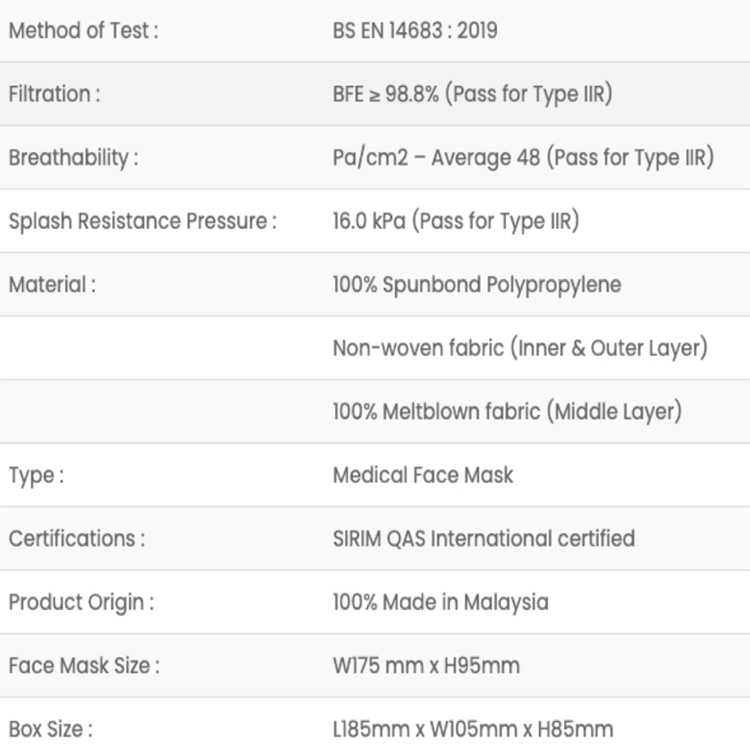Select the BS EN 14683 : 2019 value
750x750 pixels.
tap(414, 30)
